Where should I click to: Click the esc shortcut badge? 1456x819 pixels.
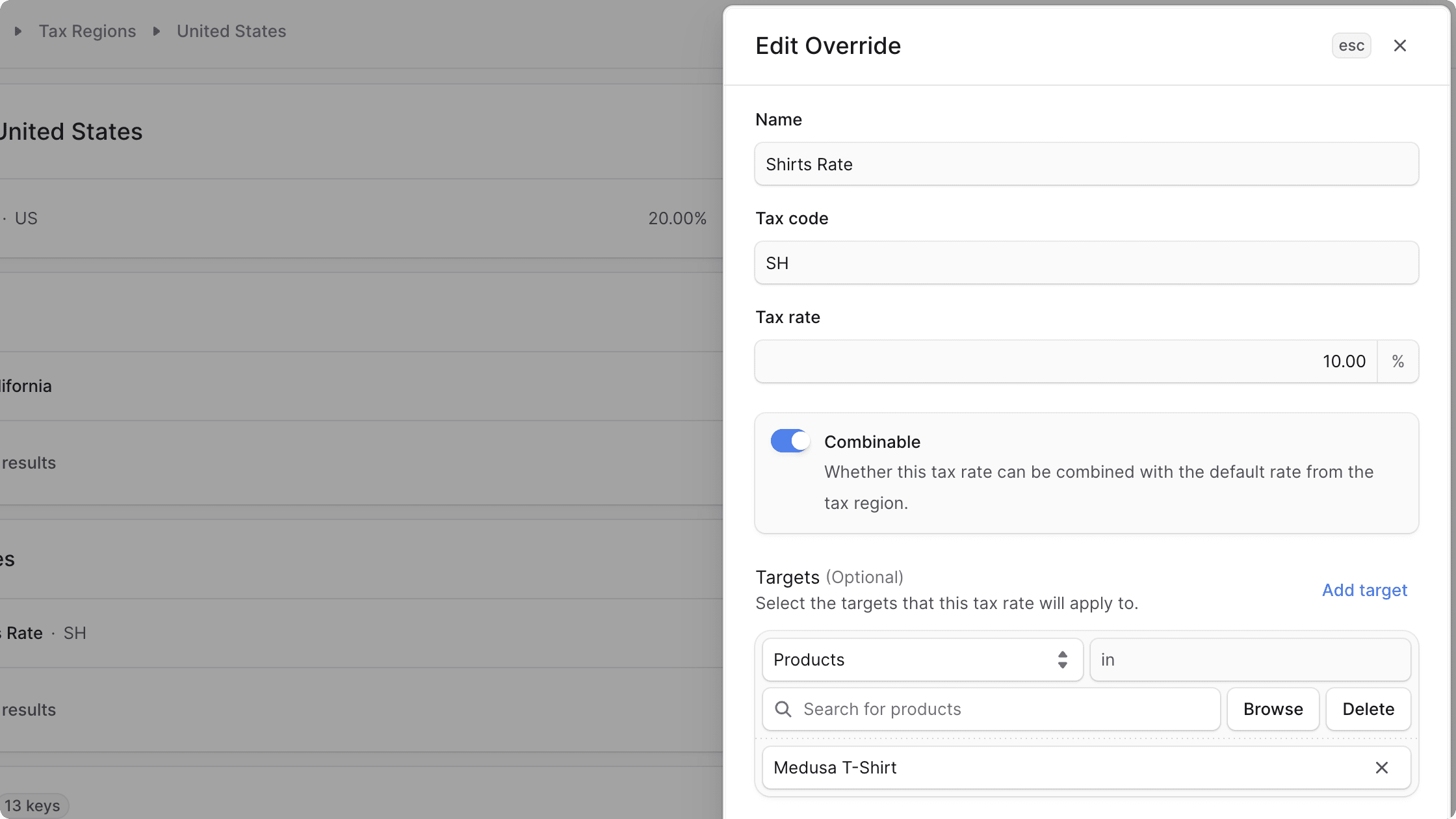(1351, 45)
